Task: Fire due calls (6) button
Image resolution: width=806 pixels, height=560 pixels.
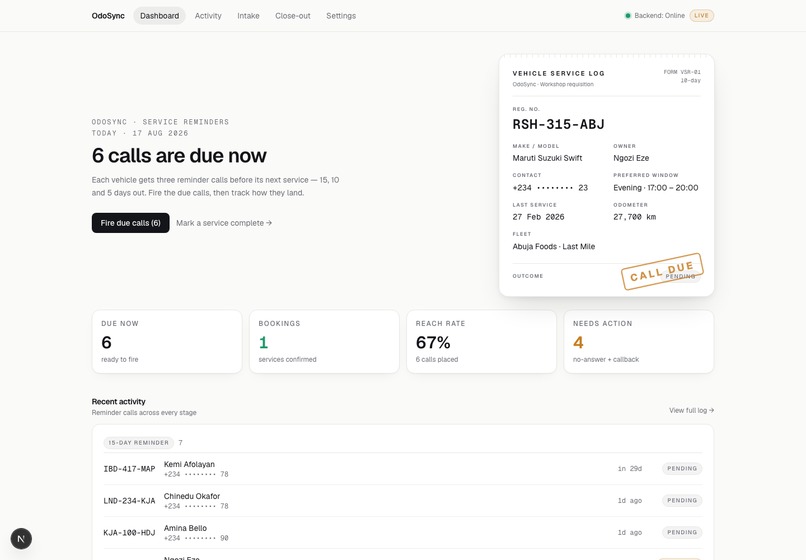Action: 131,223
